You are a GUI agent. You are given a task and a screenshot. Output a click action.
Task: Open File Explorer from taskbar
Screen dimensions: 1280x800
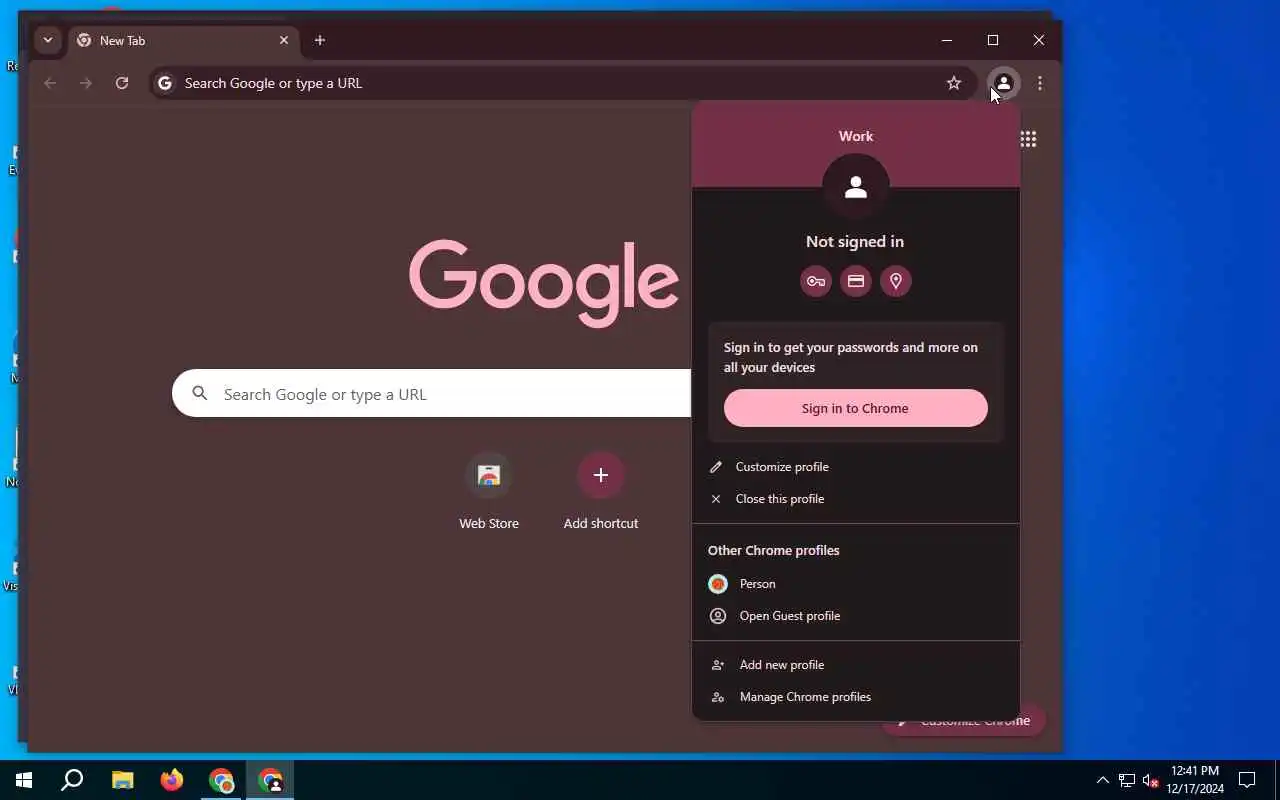coord(122,780)
